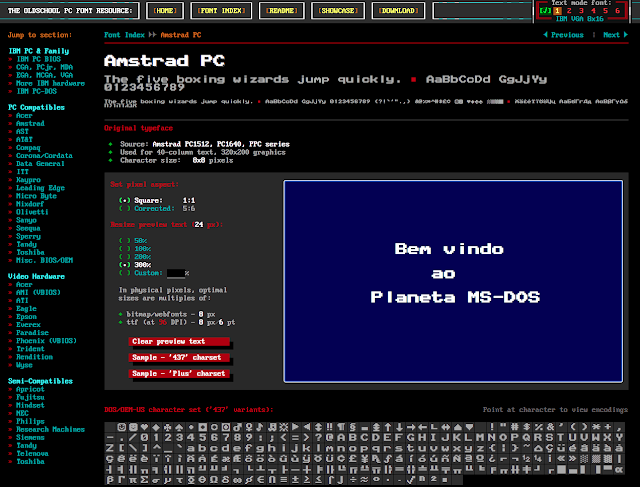The image size is (640, 487).
Task: Click the lowercase pi glyph
Action: [x=133, y=480]
